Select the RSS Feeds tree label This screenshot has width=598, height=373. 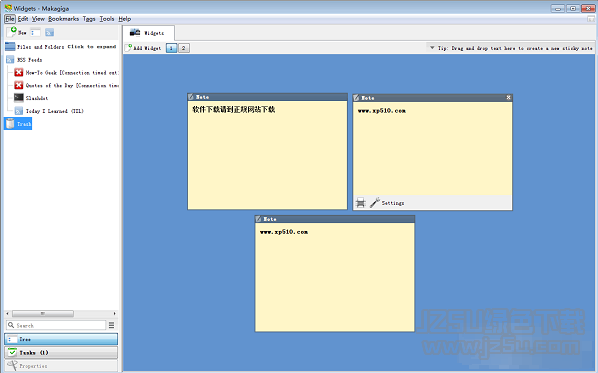[29, 60]
